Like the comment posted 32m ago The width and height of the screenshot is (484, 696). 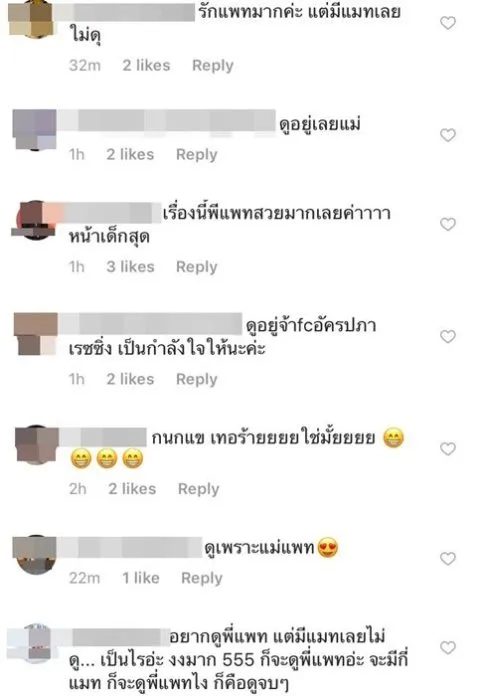[448, 23]
